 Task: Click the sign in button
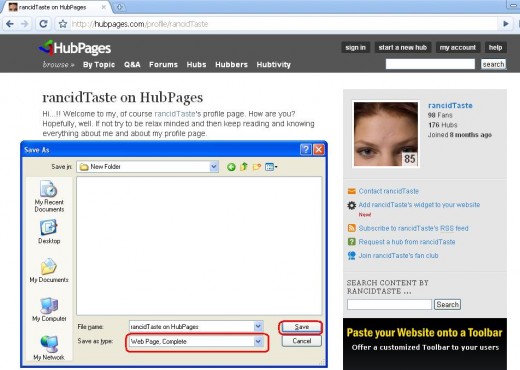tap(355, 48)
